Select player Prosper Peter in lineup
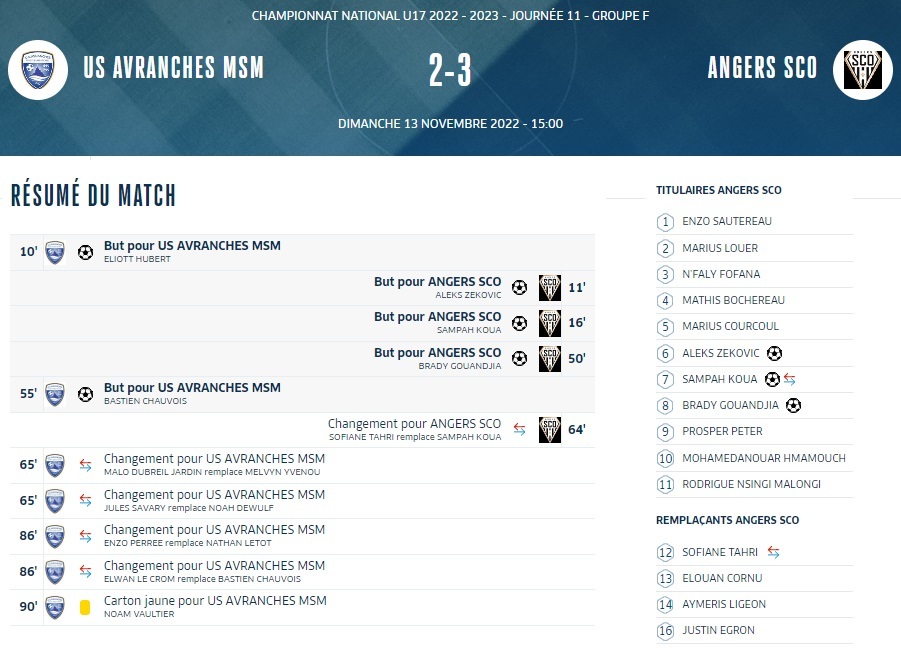The width and height of the screenshot is (901, 654). tap(722, 431)
